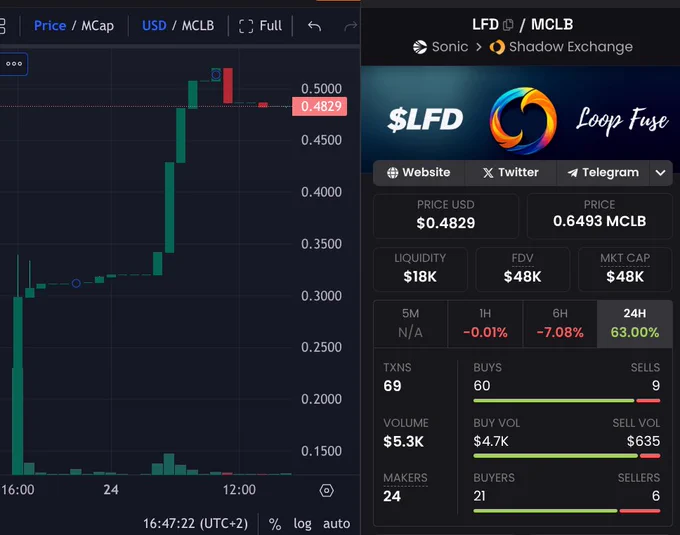This screenshot has height=535, width=680.
Task: Open the three-dots chart menu
Action: 13,64
